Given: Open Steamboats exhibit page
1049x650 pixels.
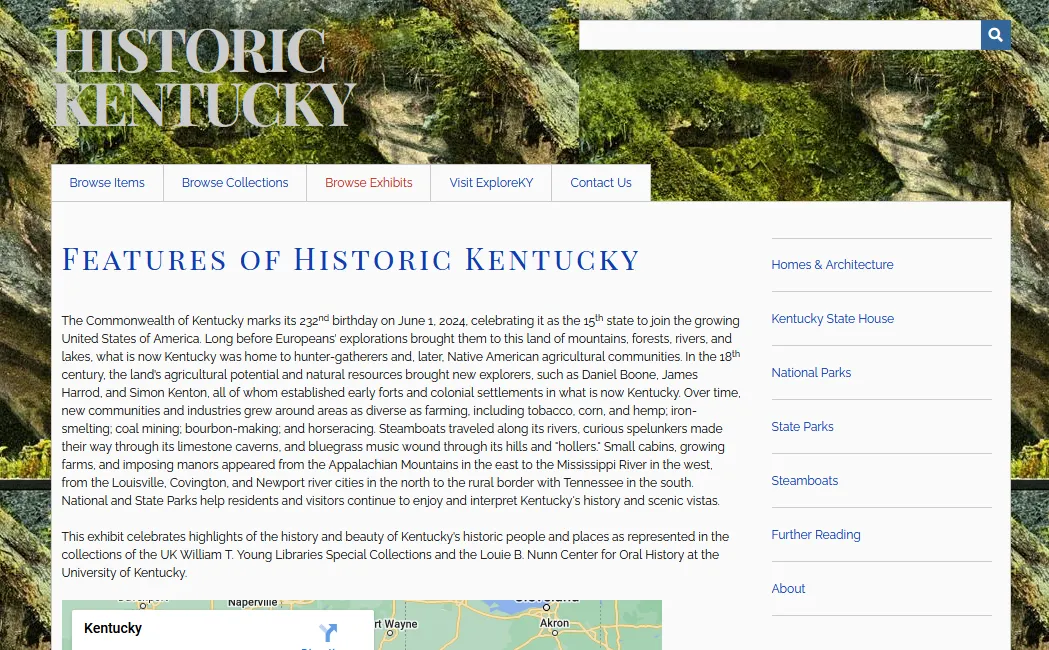Looking at the screenshot, I should (804, 481).
